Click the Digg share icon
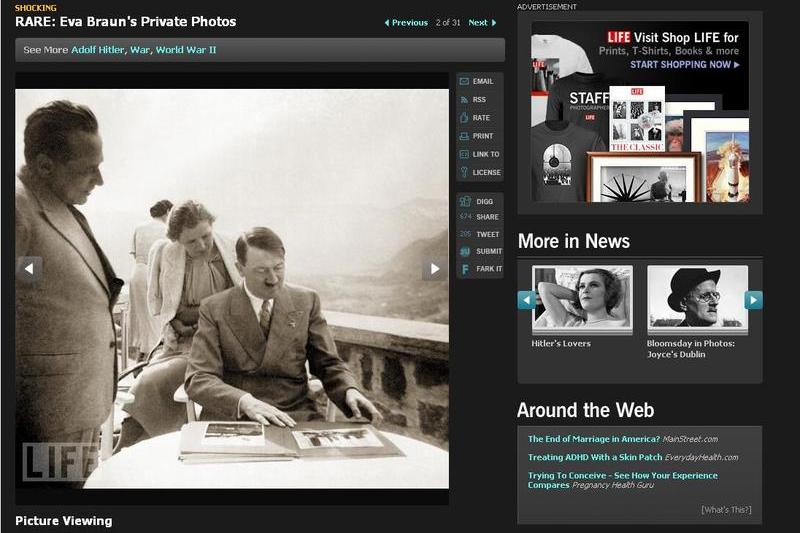This screenshot has height=533, width=800. 465,201
